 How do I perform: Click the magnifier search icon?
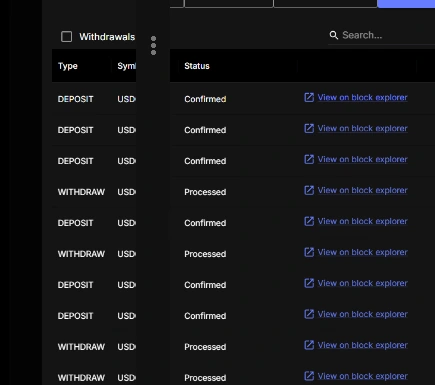point(334,35)
